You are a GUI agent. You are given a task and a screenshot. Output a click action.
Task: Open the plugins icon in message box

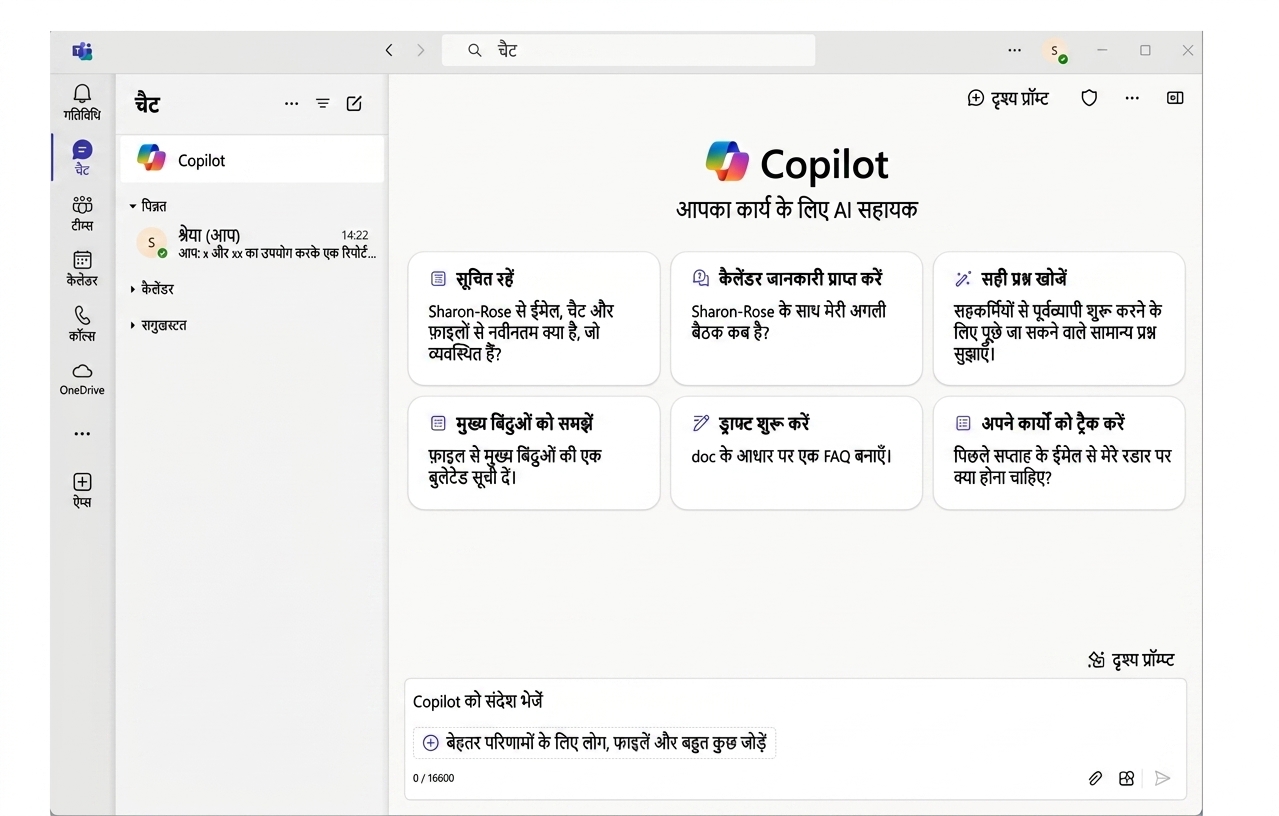[x=1127, y=778]
